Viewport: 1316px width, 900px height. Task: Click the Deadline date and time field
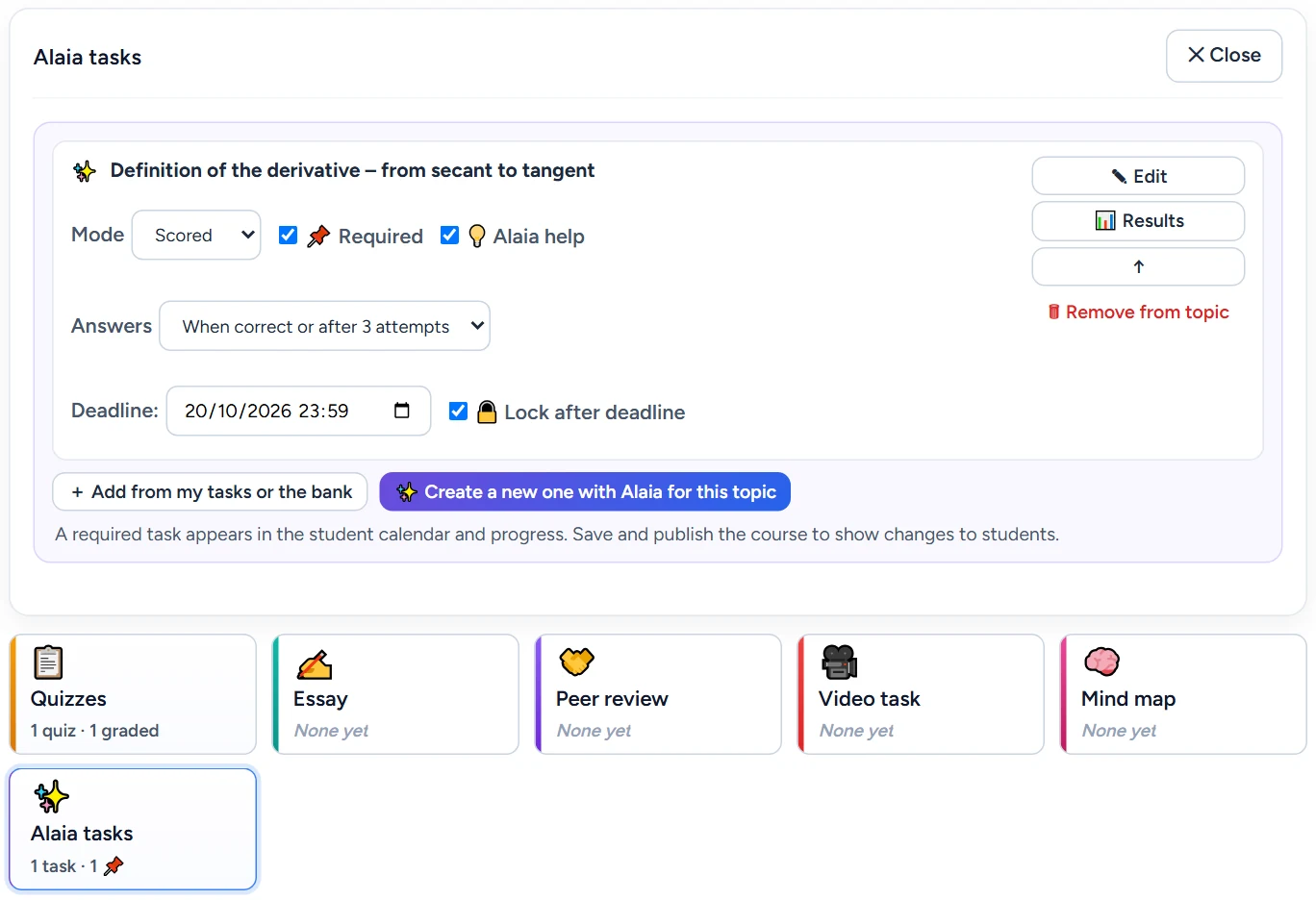(298, 411)
